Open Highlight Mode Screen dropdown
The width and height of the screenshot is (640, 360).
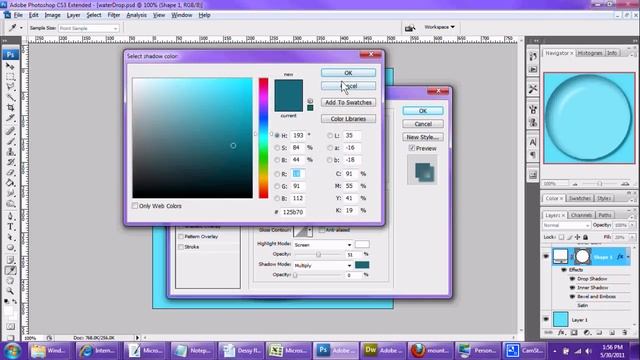click(x=322, y=245)
